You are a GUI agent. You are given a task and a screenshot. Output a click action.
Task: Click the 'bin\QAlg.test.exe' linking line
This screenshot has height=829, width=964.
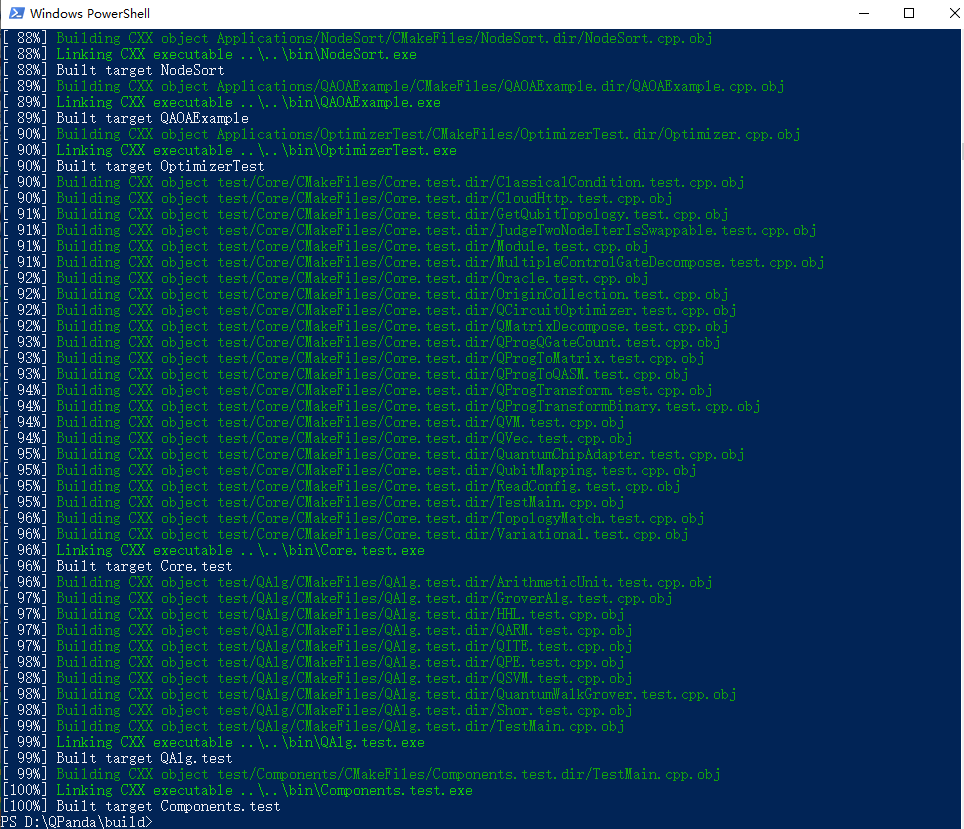(213, 742)
